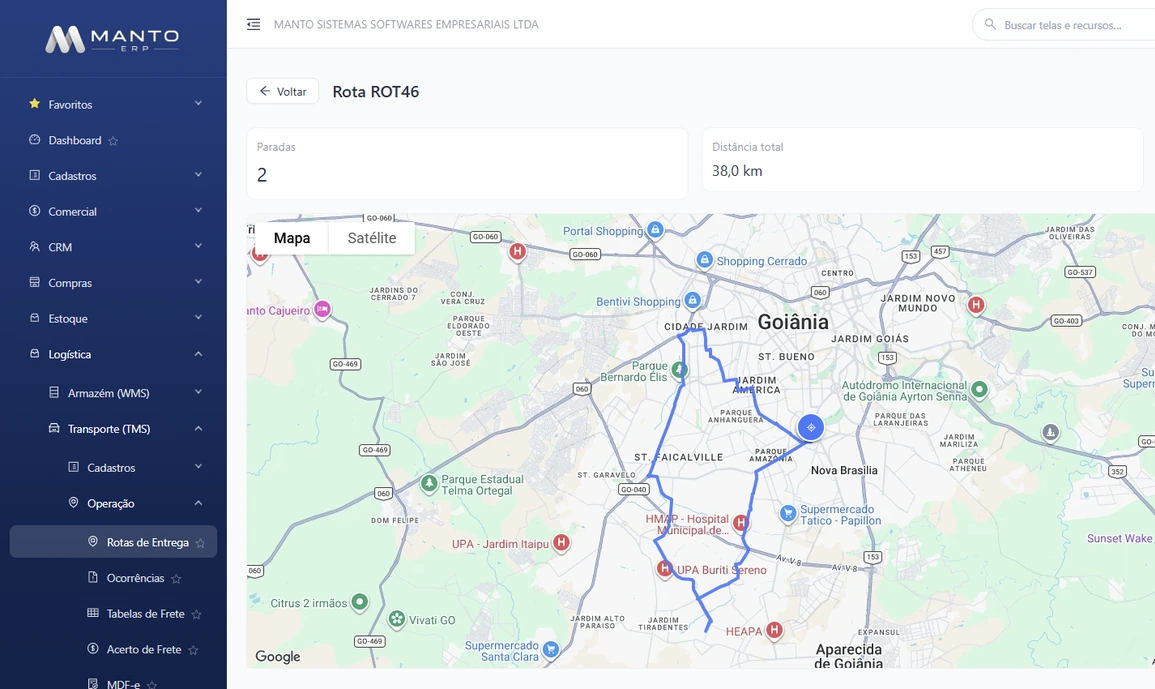The image size is (1155, 689).
Task: Click the Supermercado Tatico Papillon cart marker
Action: [x=788, y=513]
